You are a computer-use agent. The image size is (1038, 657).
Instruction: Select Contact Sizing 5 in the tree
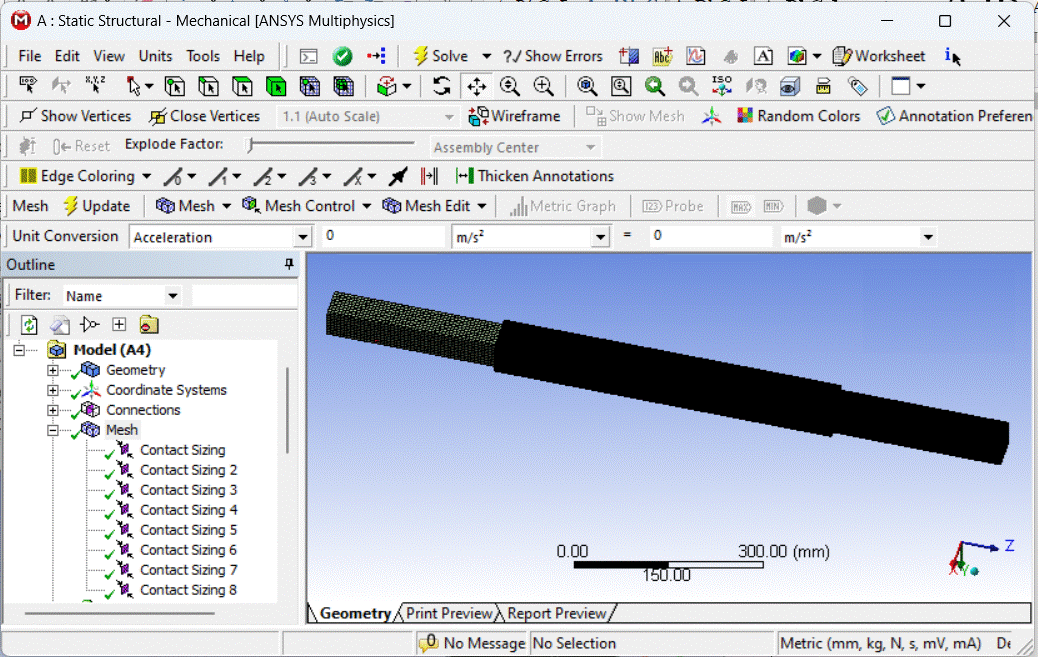[188, 530]
